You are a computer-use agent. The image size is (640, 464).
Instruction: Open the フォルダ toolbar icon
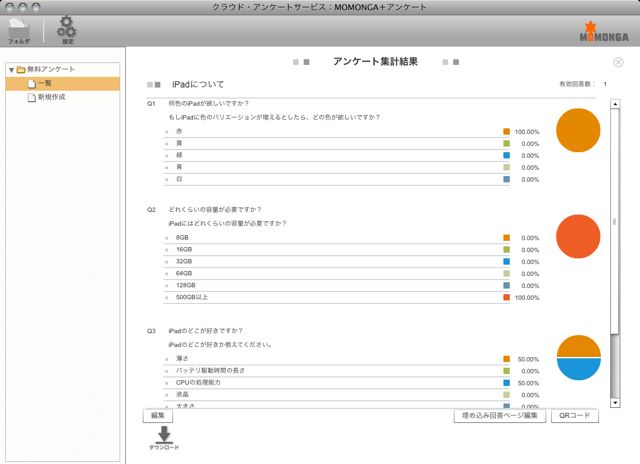pos(19,31)
